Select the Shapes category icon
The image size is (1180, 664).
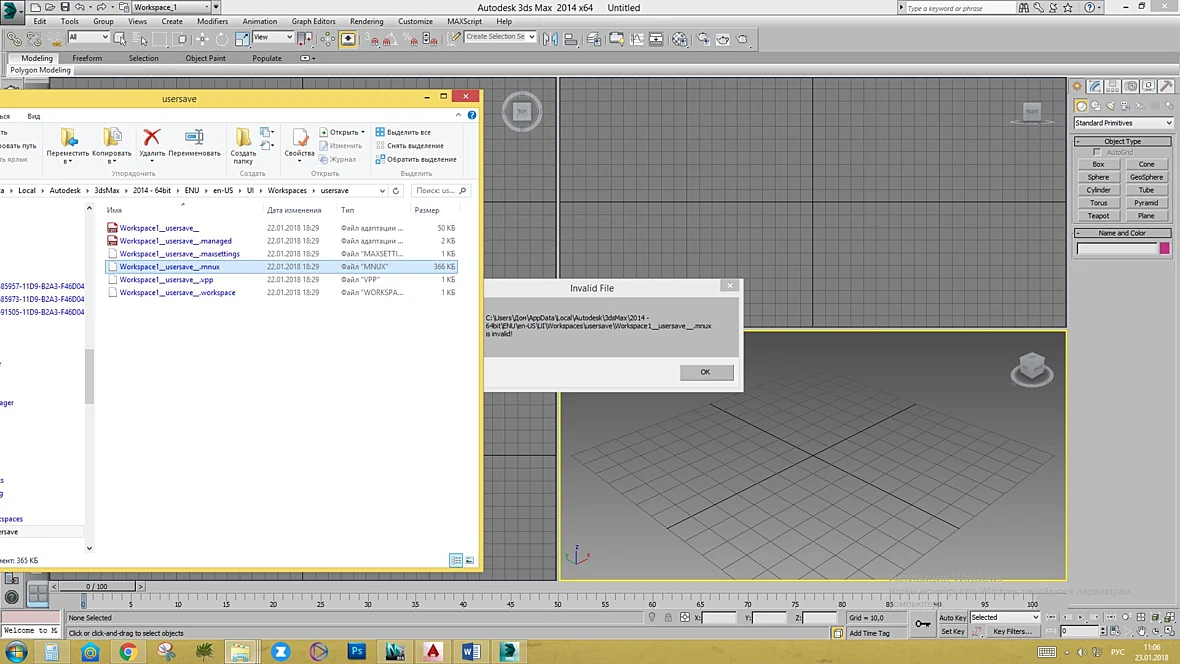pyautogui.click(x=1096, y=105)
